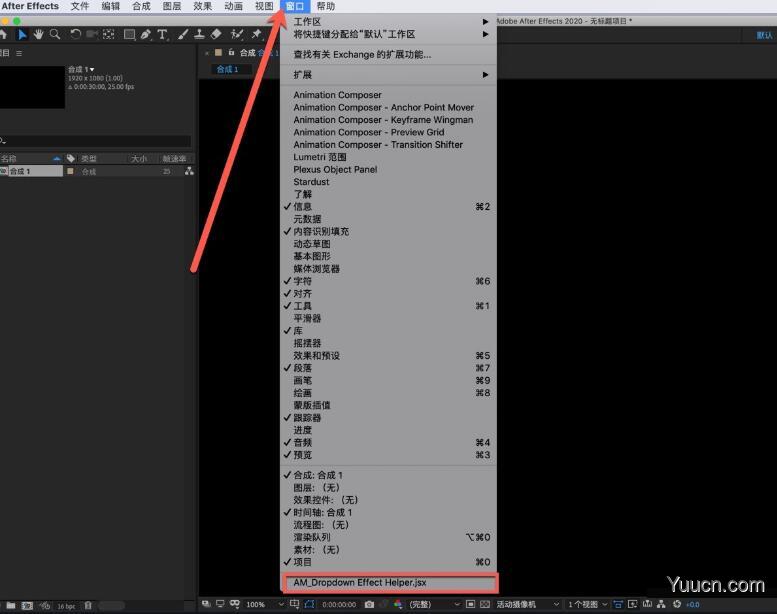Toggle transparency grid in viewer footer

tap(485, 604)
